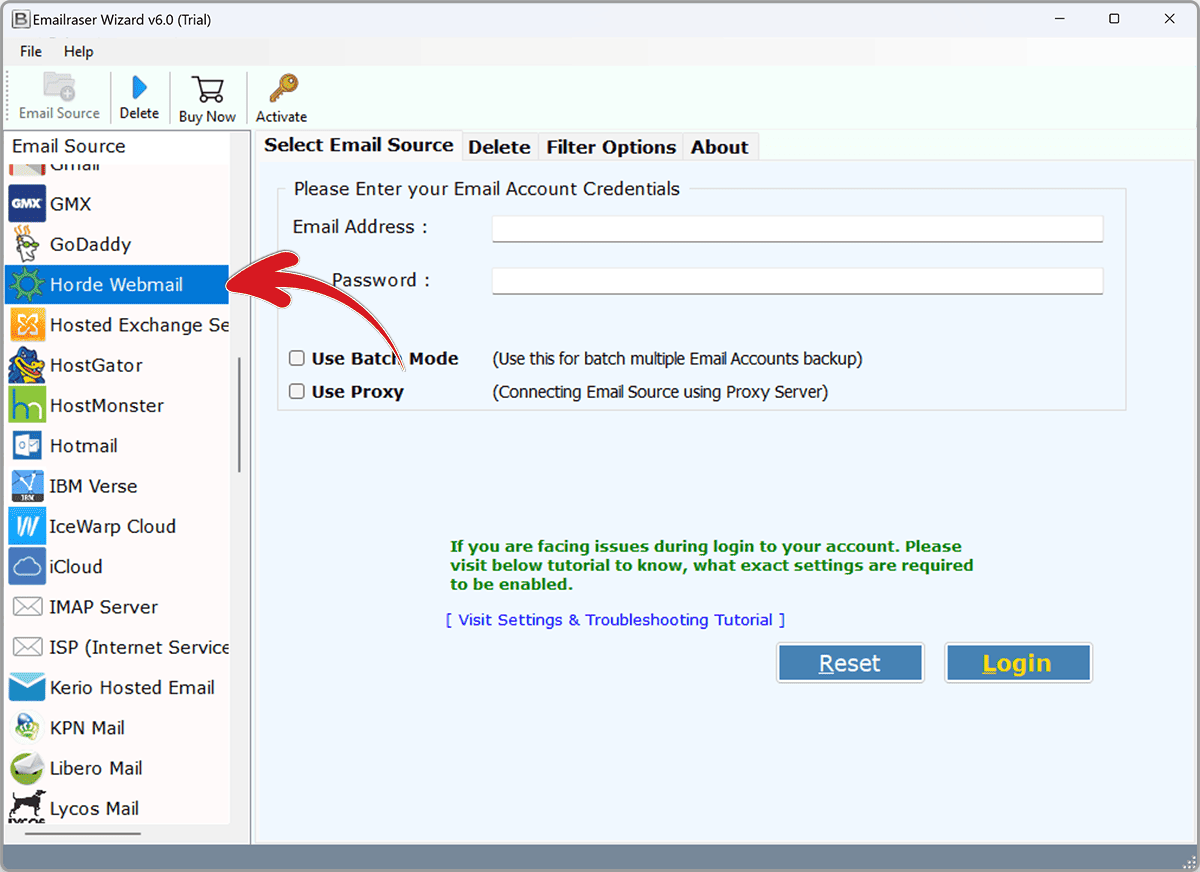Select ISP (Internet Service entry text
1200x872 pixels.
point(139,647)
